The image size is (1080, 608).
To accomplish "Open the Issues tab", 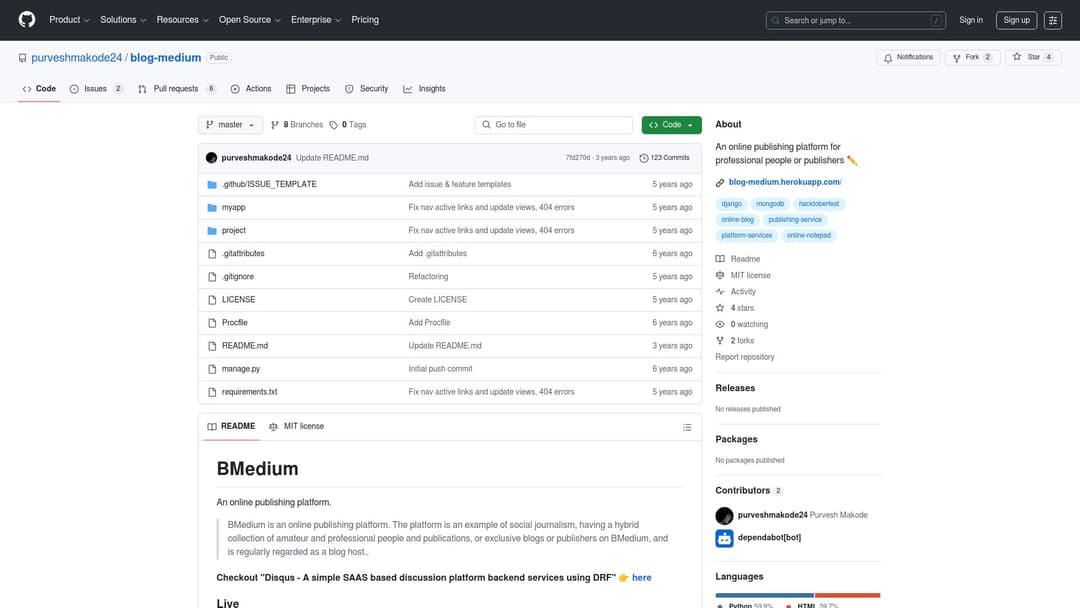I will [96, 89].
